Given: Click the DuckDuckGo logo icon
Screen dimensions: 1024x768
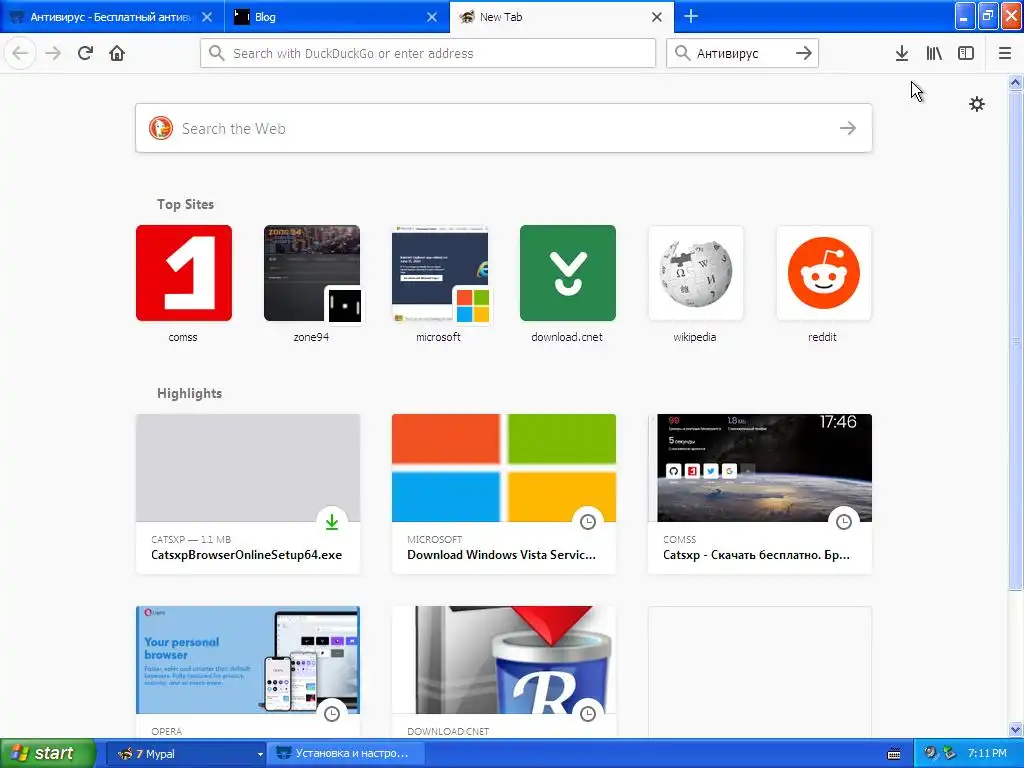Looking at the screenshot, I should pyautogui.click(x=161, y=128).
